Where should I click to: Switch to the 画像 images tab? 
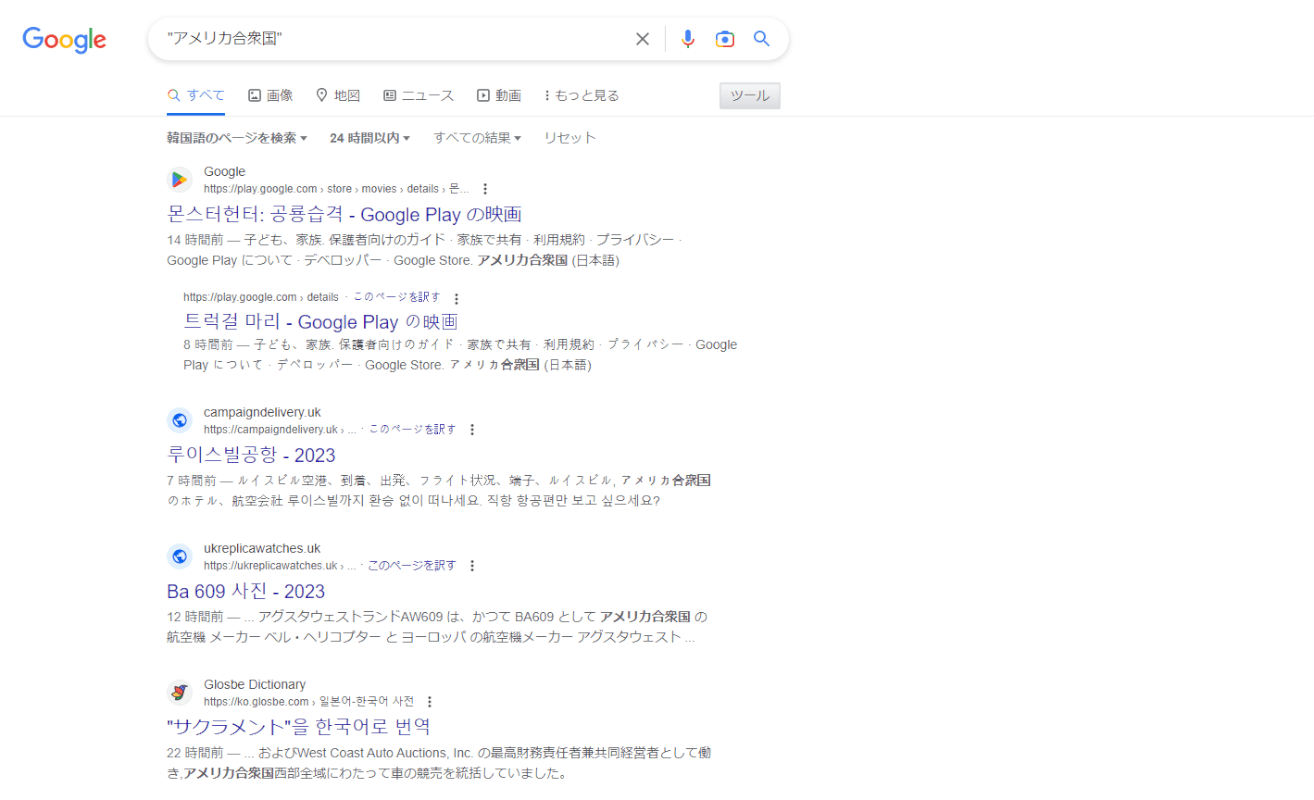click(x=270, y=96)
